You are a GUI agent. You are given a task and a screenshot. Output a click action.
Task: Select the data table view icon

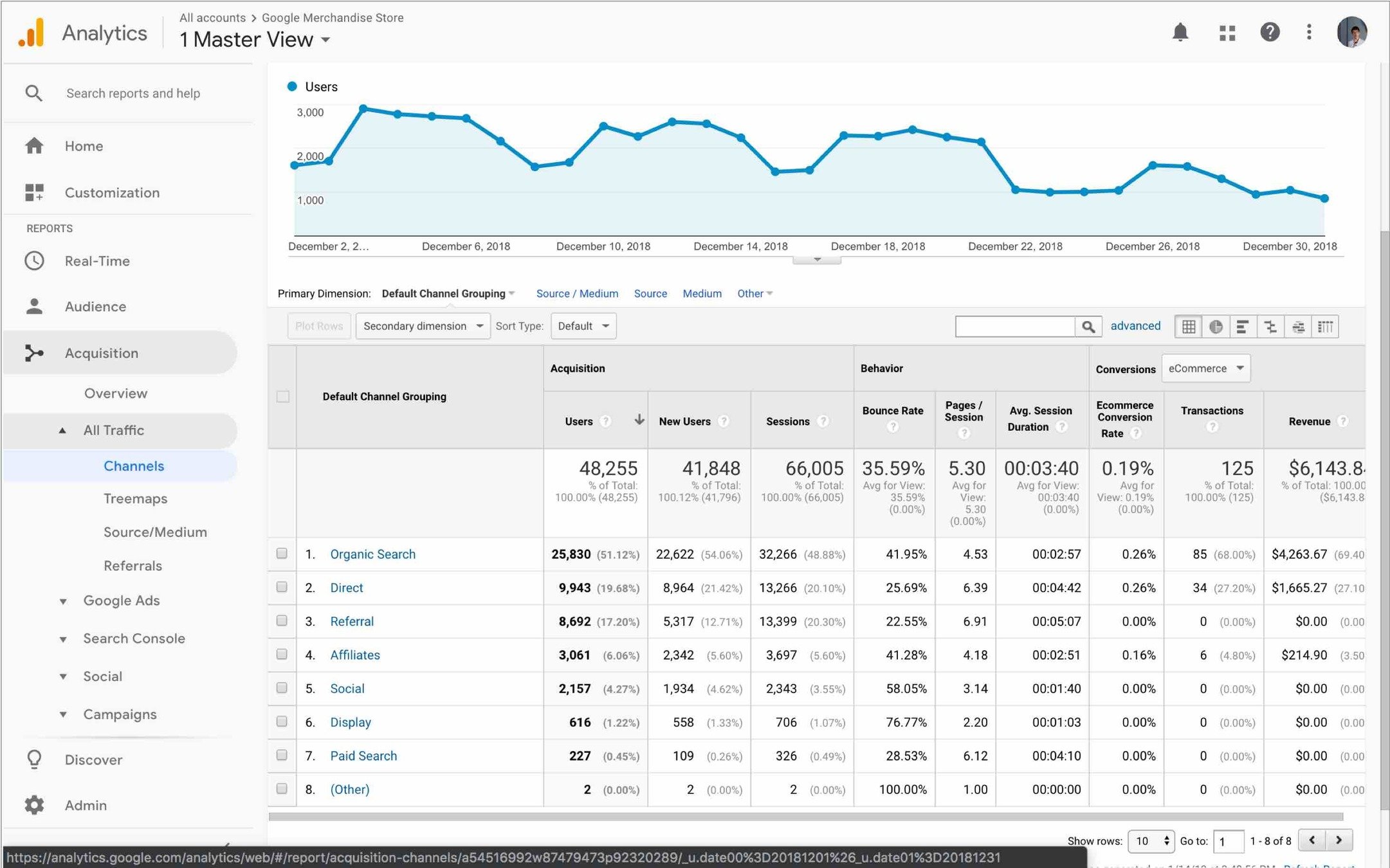1188,327
